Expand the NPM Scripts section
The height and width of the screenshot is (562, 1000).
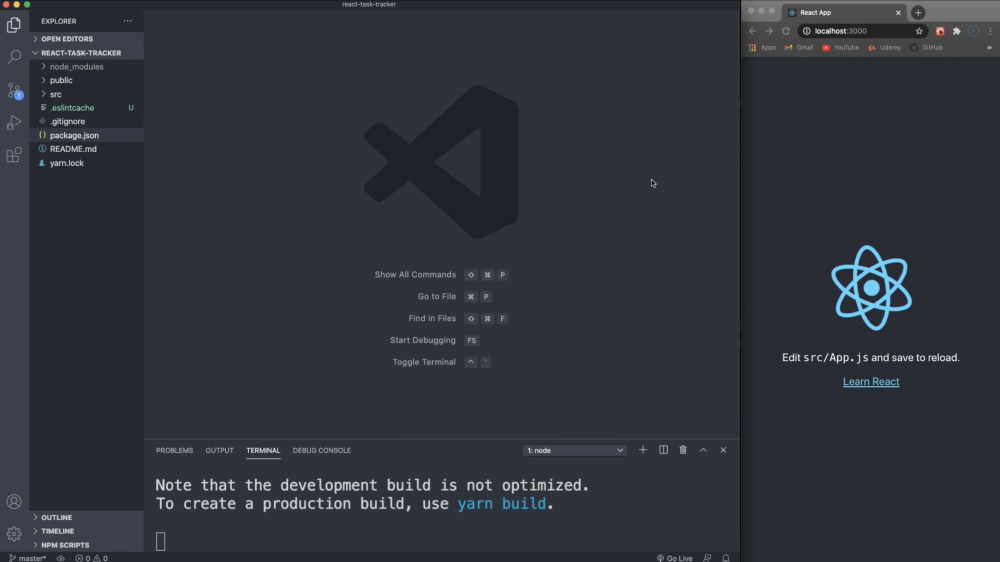65,545
